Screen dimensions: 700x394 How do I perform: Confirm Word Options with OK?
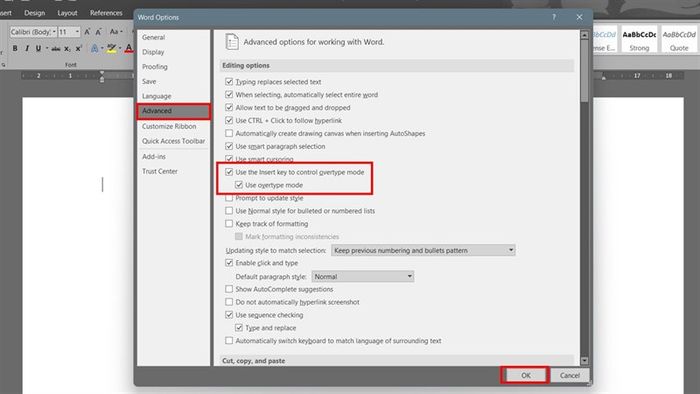click(x=525, y=375)
